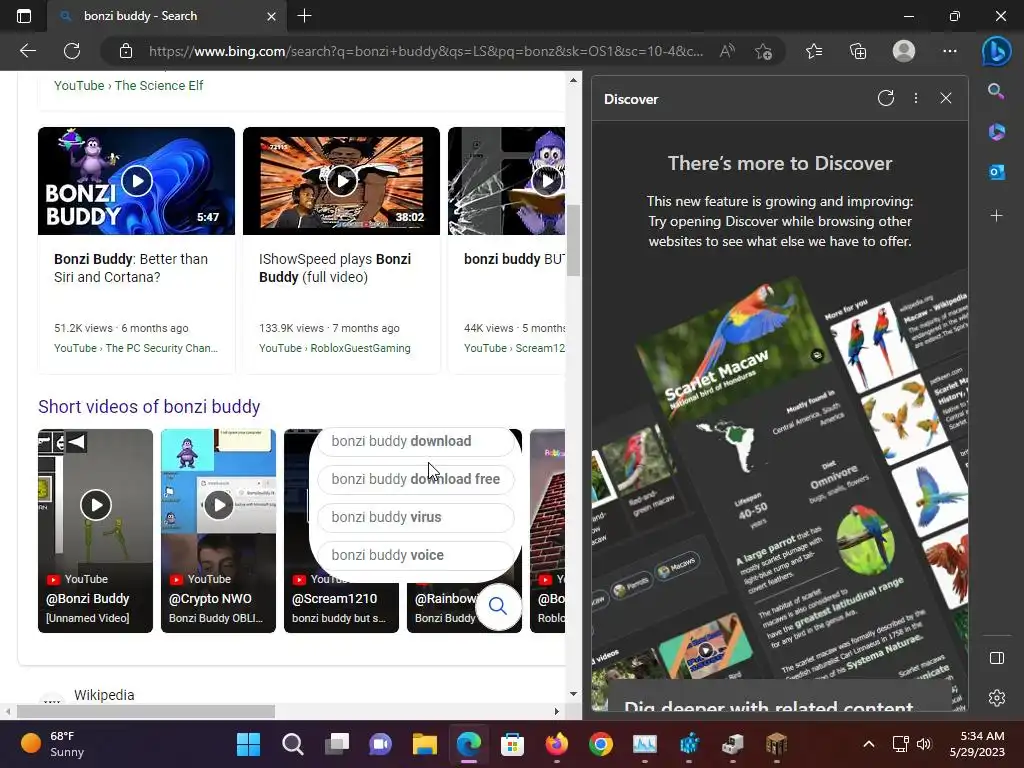Add a sidebar app with plus

(x=996, y=216)
